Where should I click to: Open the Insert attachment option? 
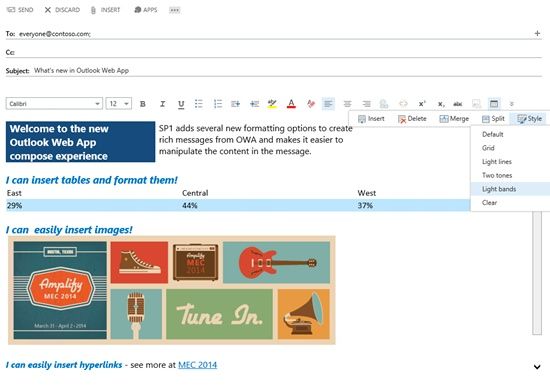(105, 10)
